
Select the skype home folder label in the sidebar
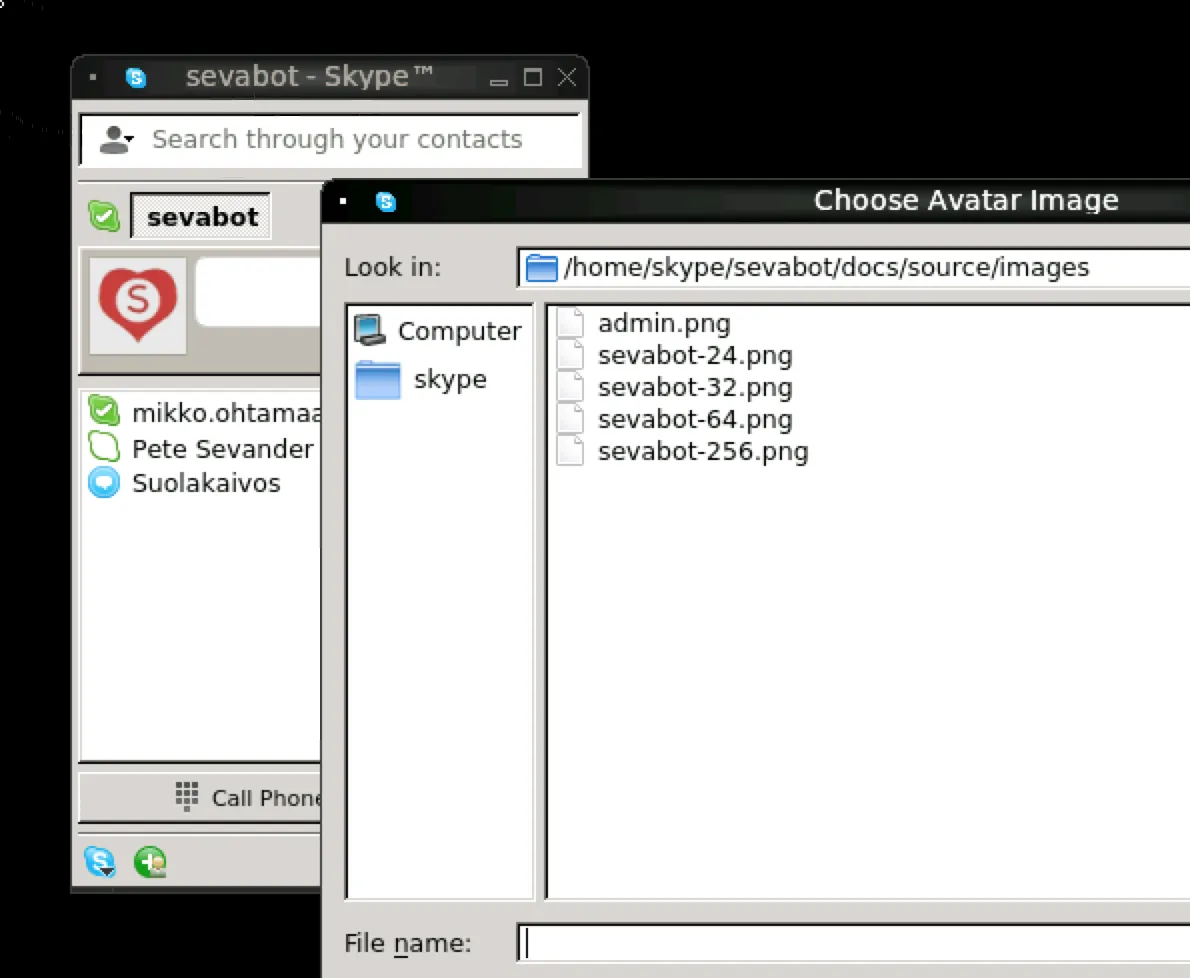click(x=450, y=379)
